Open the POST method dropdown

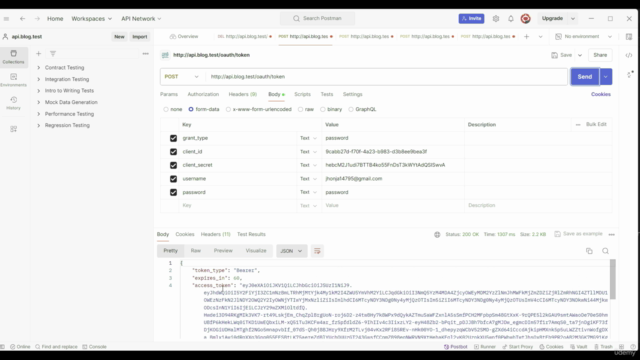(x=181, y=77)
